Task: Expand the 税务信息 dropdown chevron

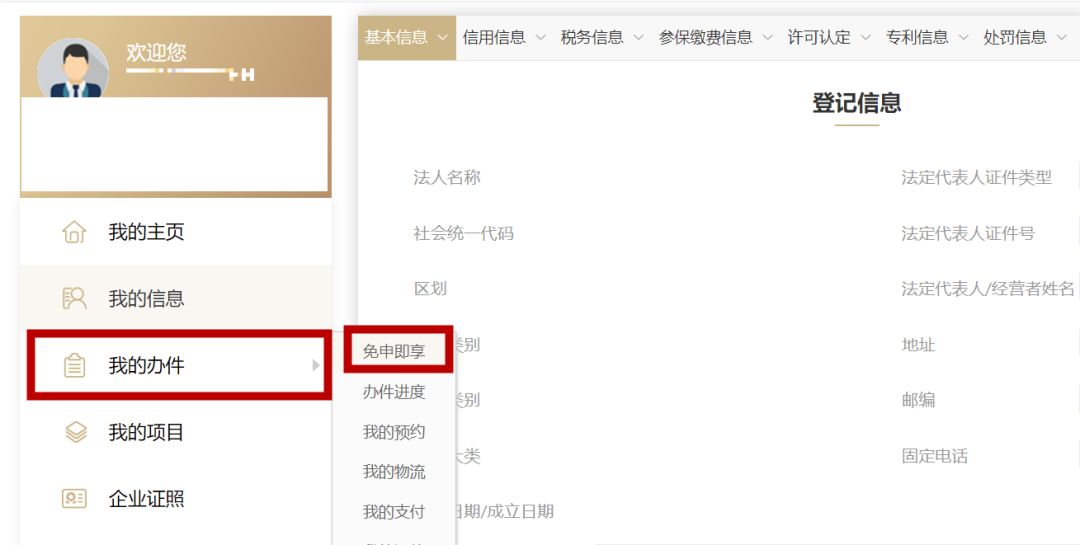Action: (x=638, y=38)
